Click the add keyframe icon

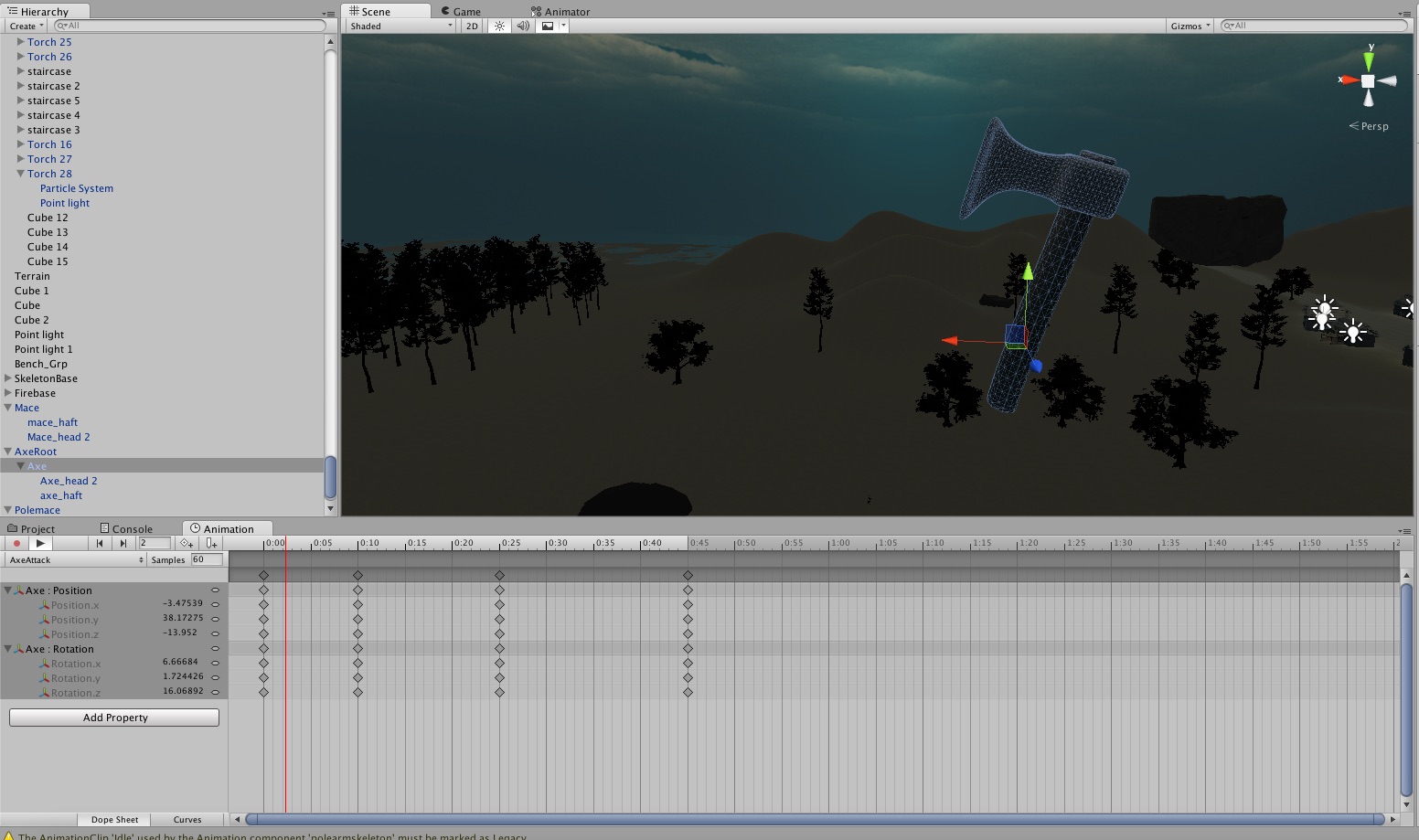pos(187,543)
